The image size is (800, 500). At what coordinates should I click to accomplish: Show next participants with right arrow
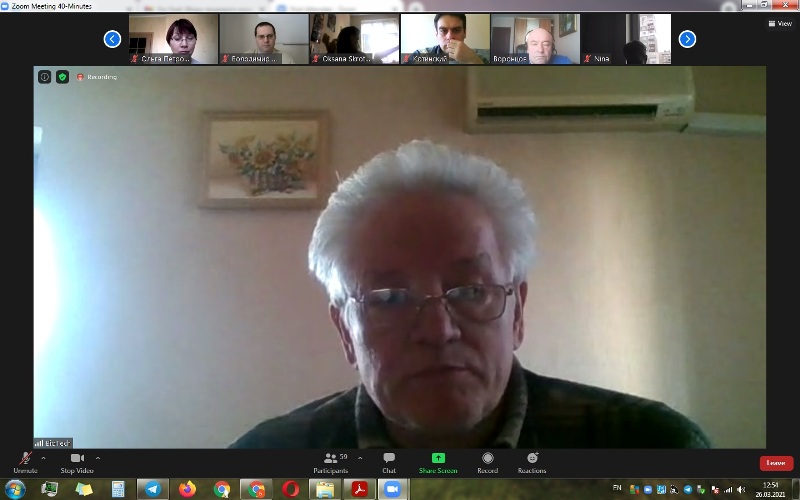687,39
